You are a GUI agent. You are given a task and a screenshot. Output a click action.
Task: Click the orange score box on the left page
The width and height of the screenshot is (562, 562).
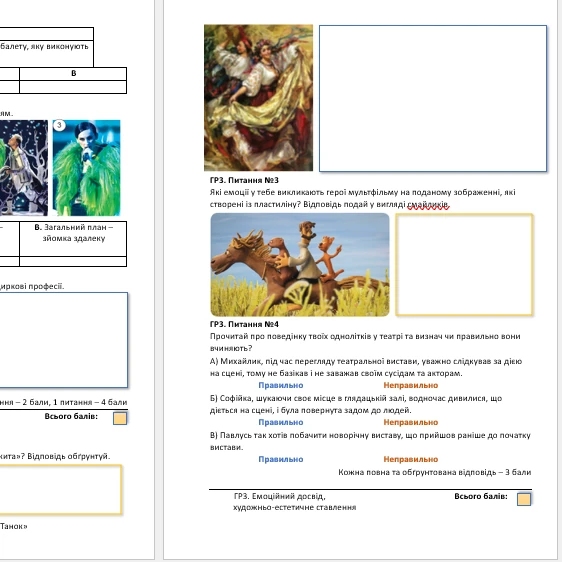tap(120, 418)
